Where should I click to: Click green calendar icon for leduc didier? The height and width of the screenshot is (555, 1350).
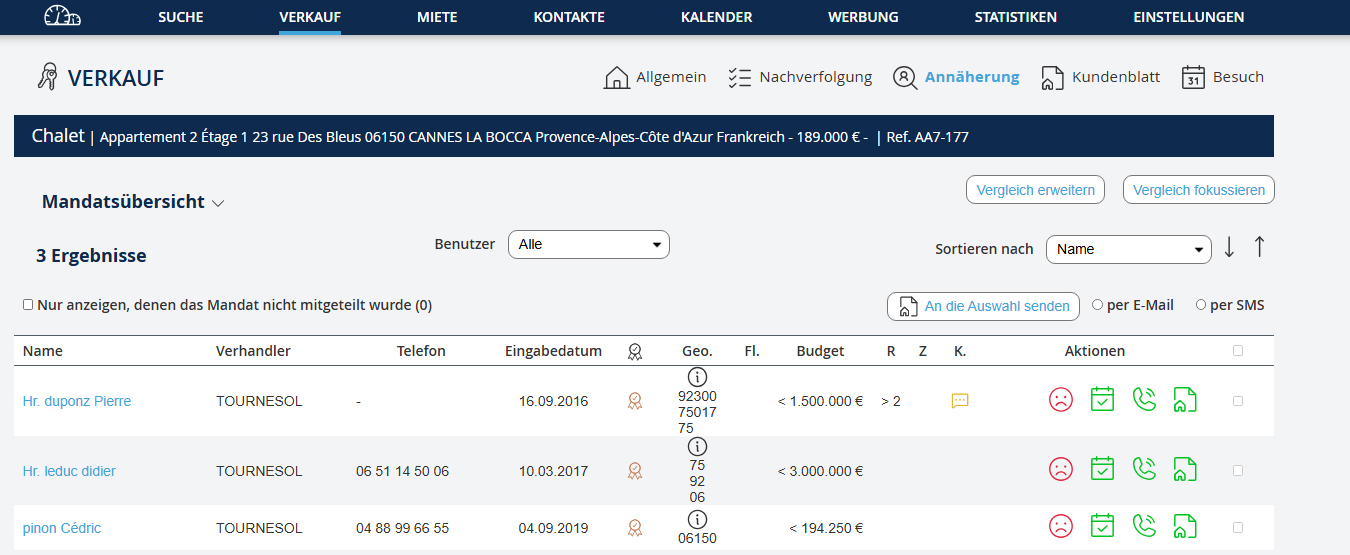pos(1102,469)
